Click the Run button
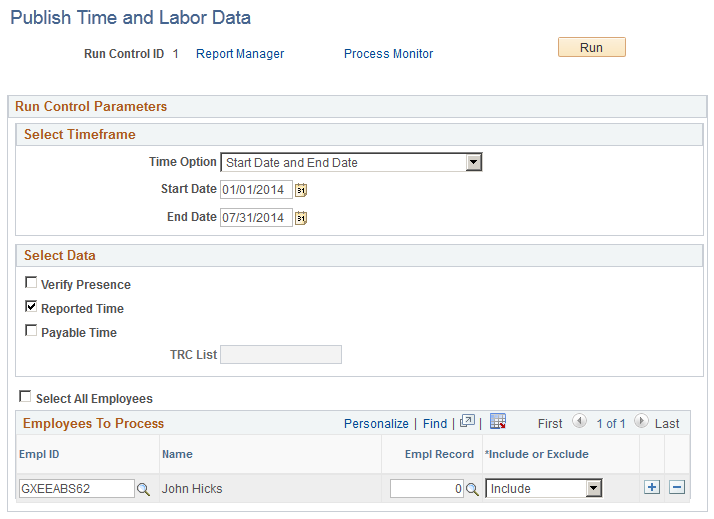 pyautogui.click(x=592, y=47)
